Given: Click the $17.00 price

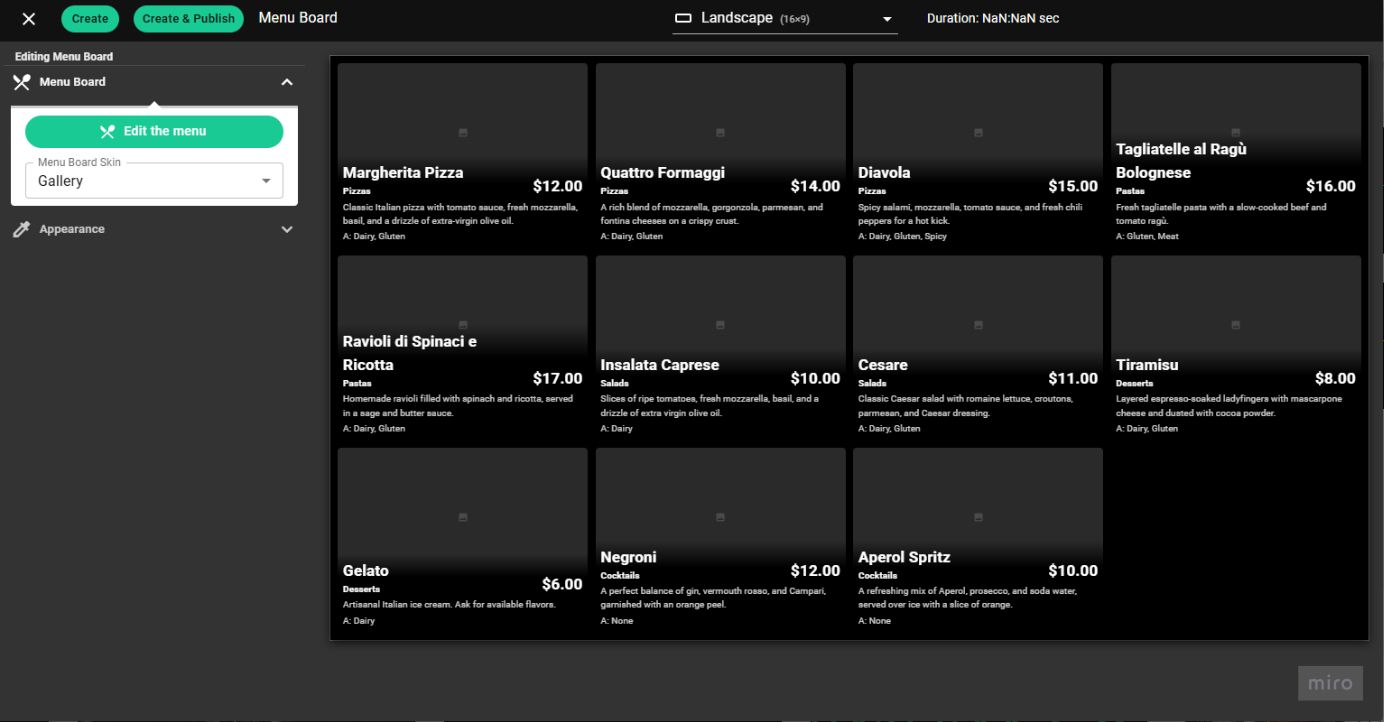Looking at the screenshot, I should click(557, 378).
